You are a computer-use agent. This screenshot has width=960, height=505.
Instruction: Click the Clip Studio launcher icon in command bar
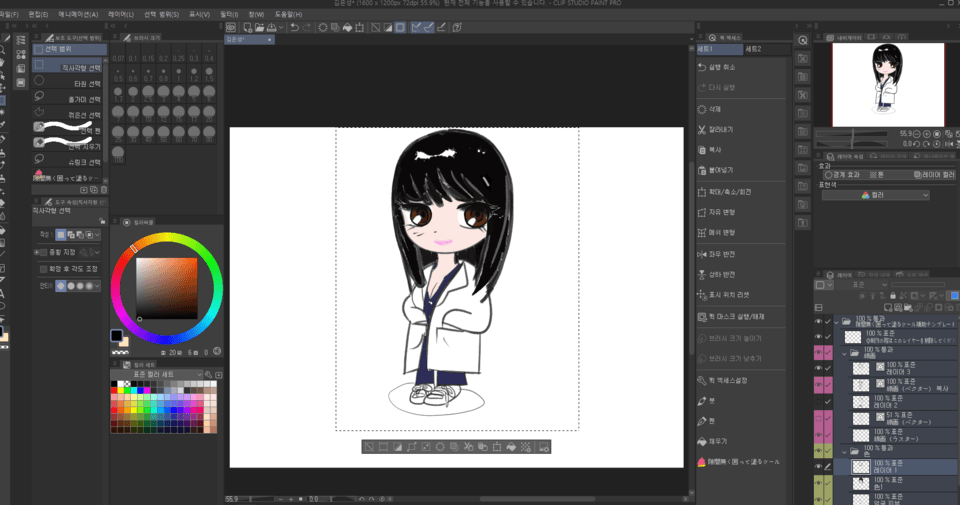click(231, 28)
